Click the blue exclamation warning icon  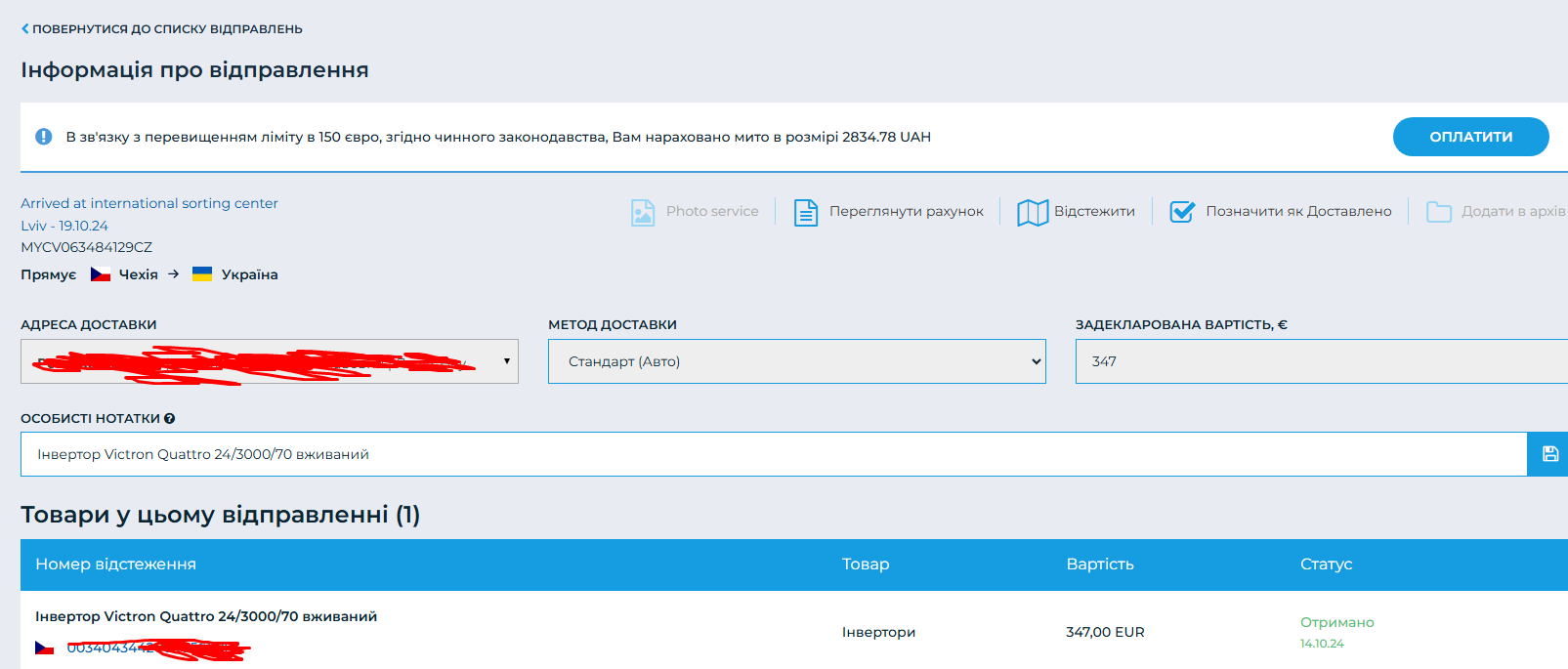coord(43,137)
